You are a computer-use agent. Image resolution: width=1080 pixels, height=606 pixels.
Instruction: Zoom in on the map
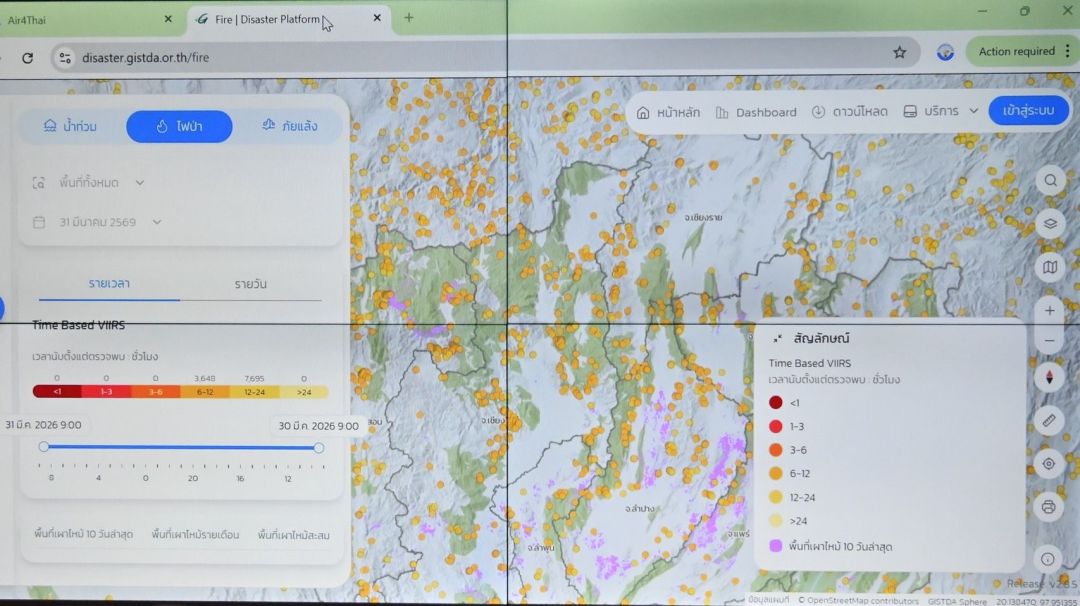(1049, 311)
